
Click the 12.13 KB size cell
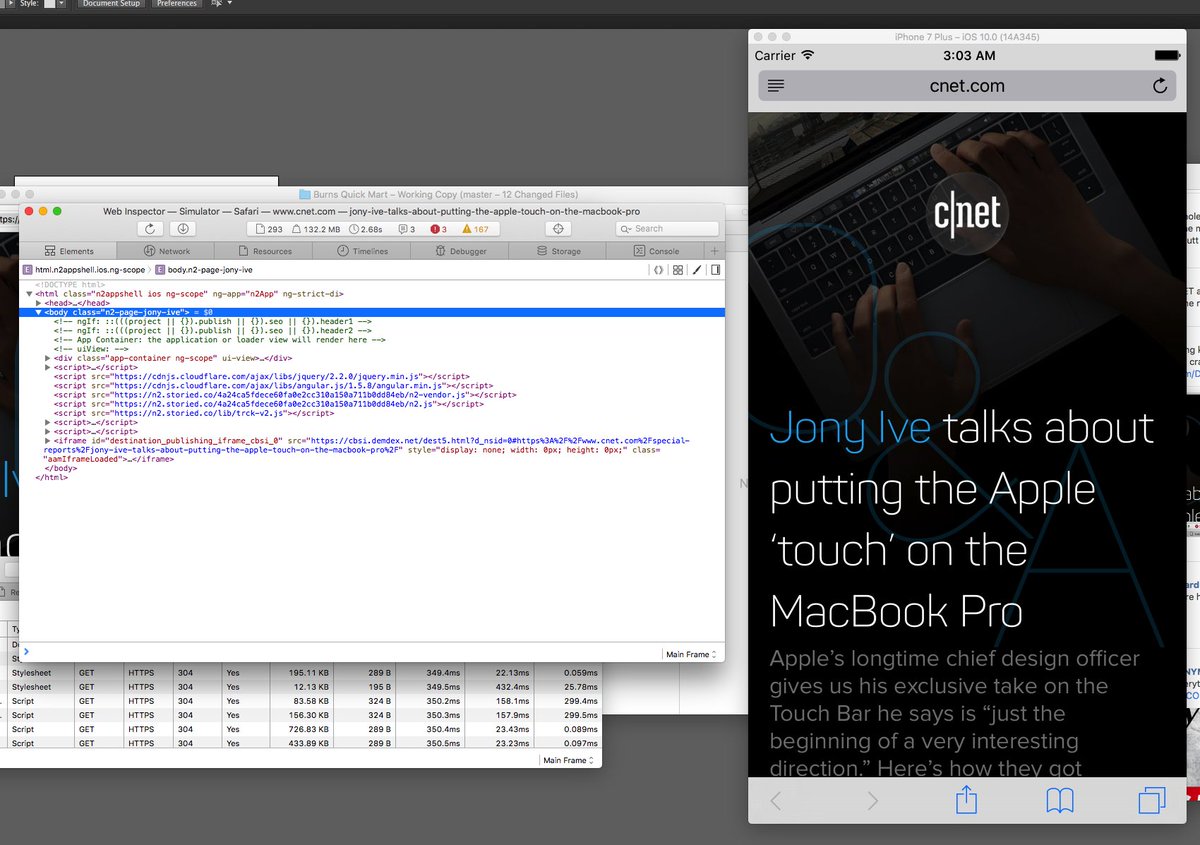303,687
